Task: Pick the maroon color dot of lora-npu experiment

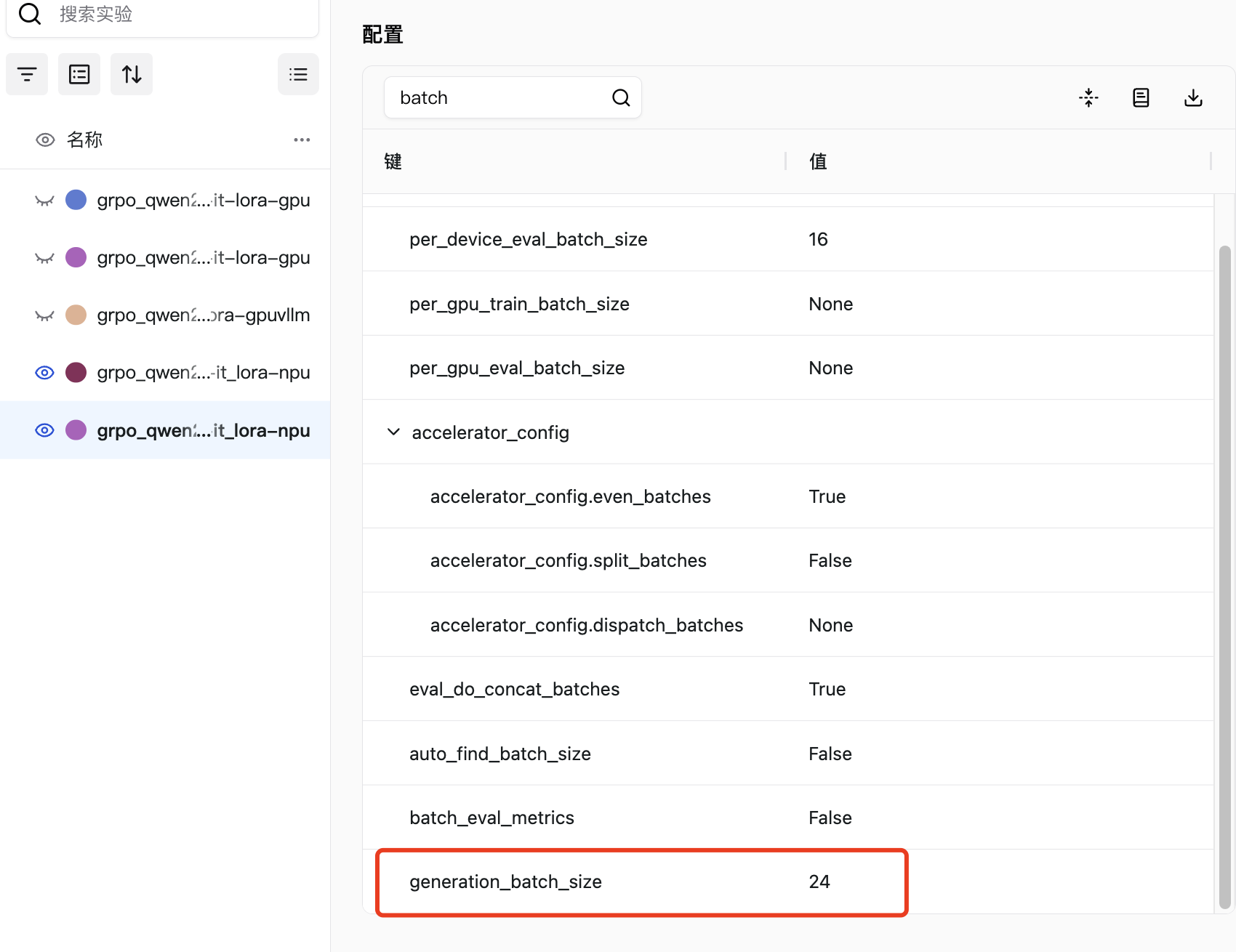Action: [x=76, y=372]
